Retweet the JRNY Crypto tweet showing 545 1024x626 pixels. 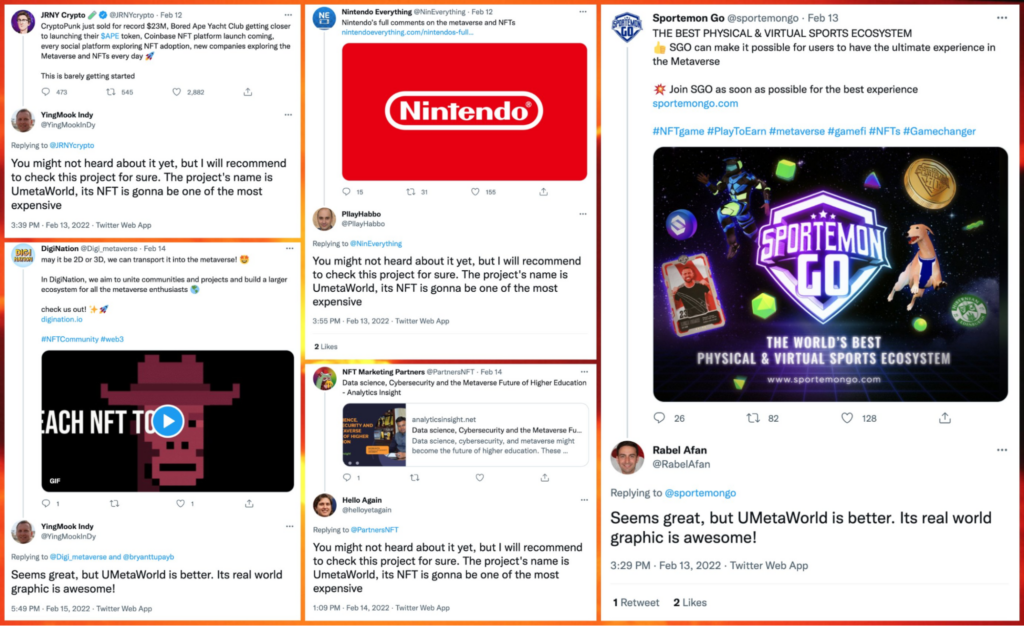[111, 92]
